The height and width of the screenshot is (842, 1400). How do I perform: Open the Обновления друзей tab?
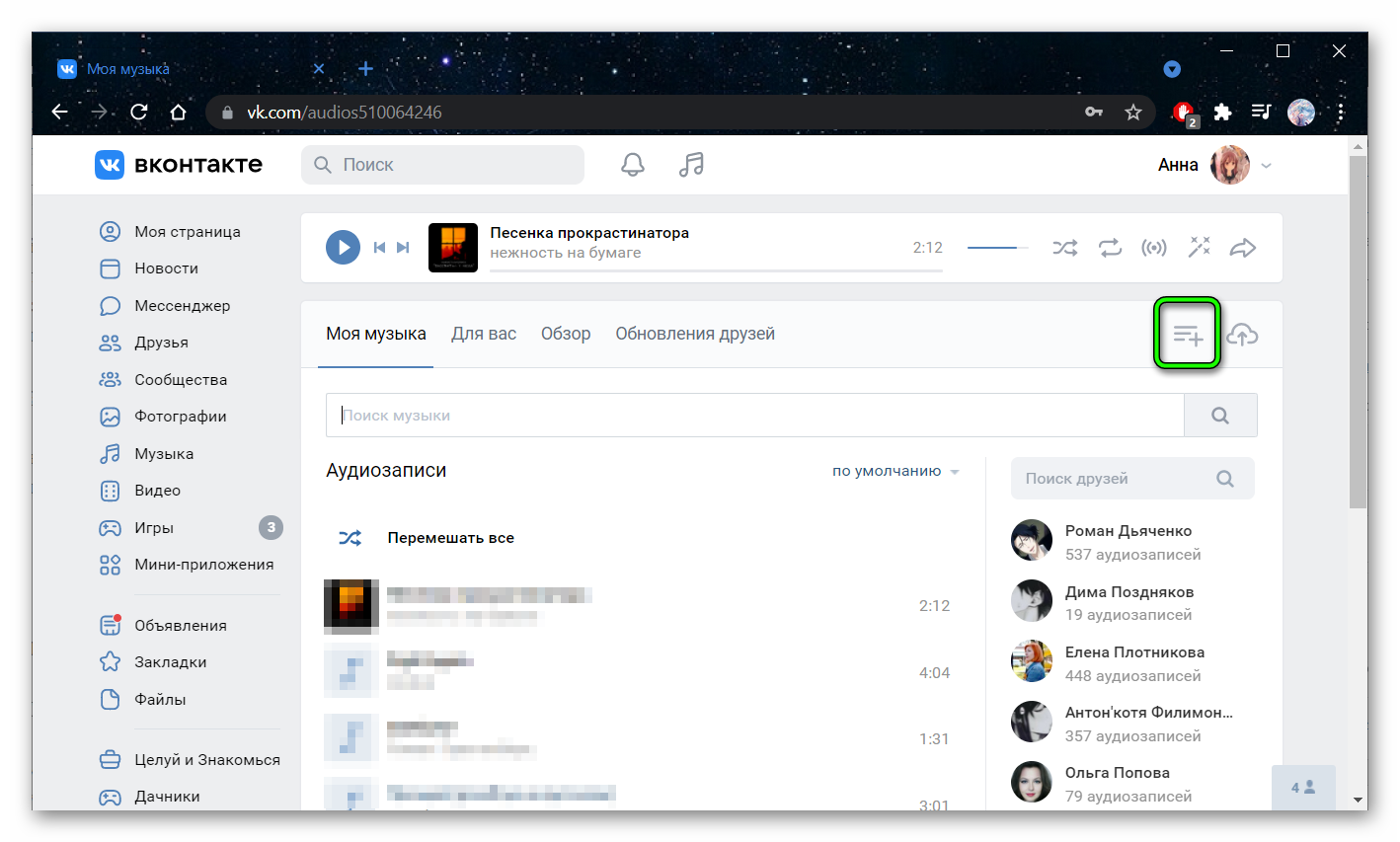695,334
